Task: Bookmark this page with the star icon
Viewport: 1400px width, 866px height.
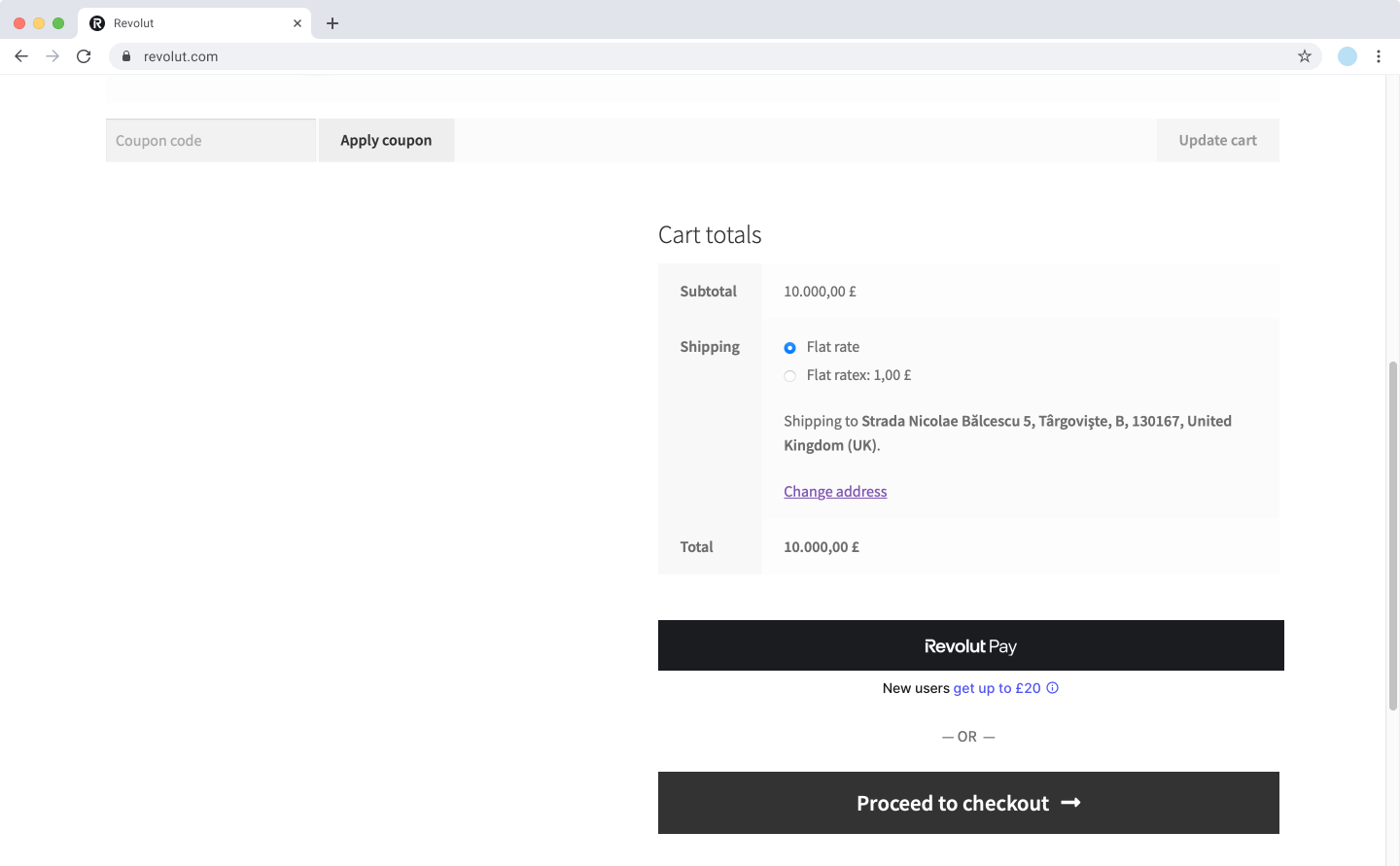Action: point(1305,56)
